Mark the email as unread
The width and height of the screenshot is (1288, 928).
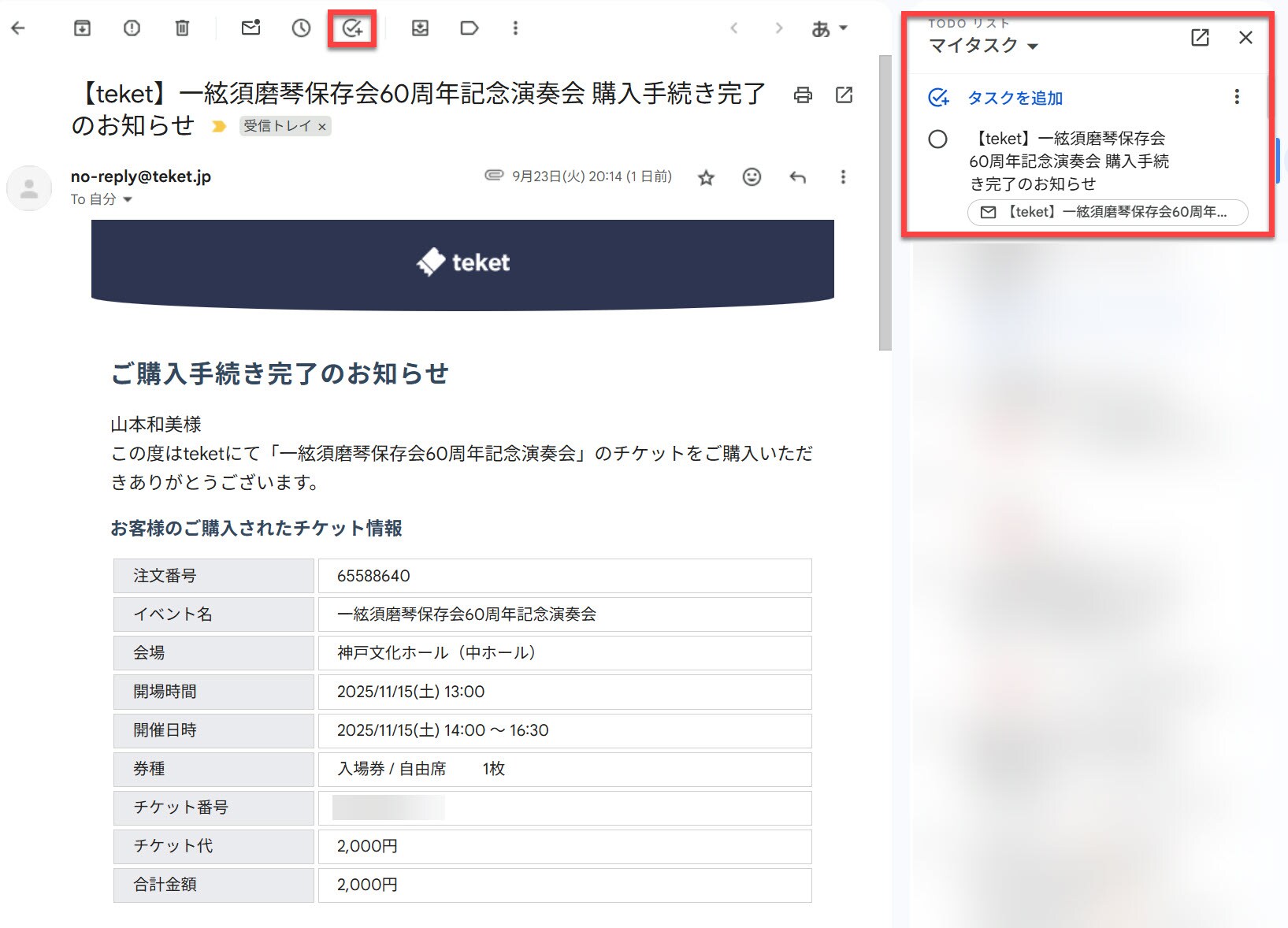(251, 28)
